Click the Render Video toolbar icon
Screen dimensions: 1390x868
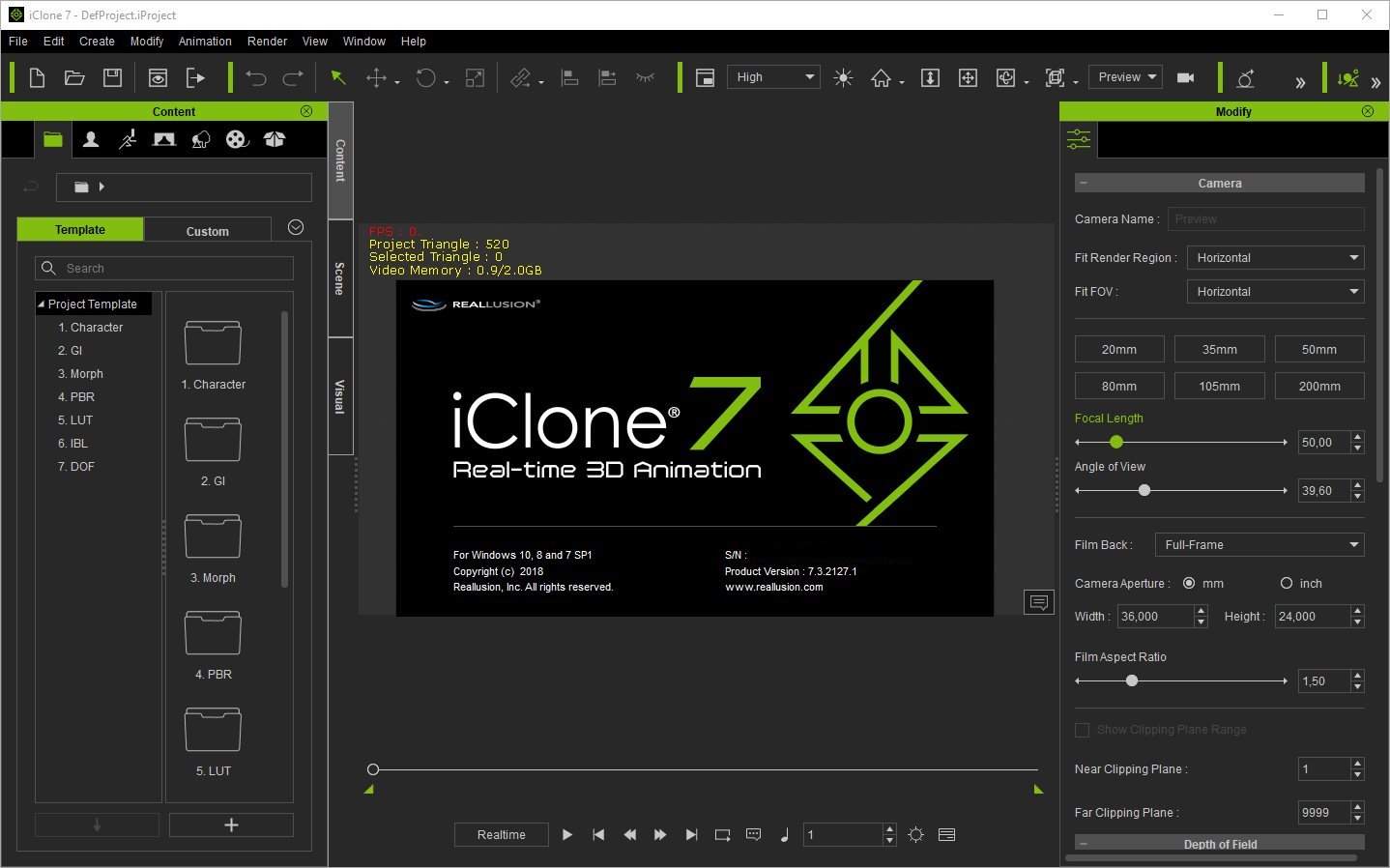(x=1186, y=77)
